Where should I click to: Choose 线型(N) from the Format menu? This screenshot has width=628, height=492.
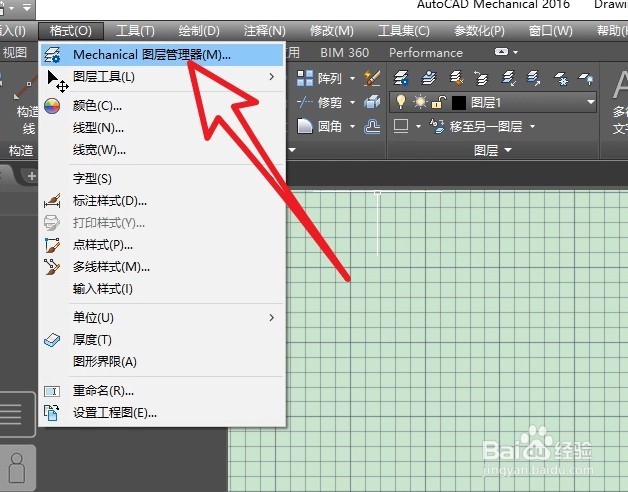tap(162, 128)
